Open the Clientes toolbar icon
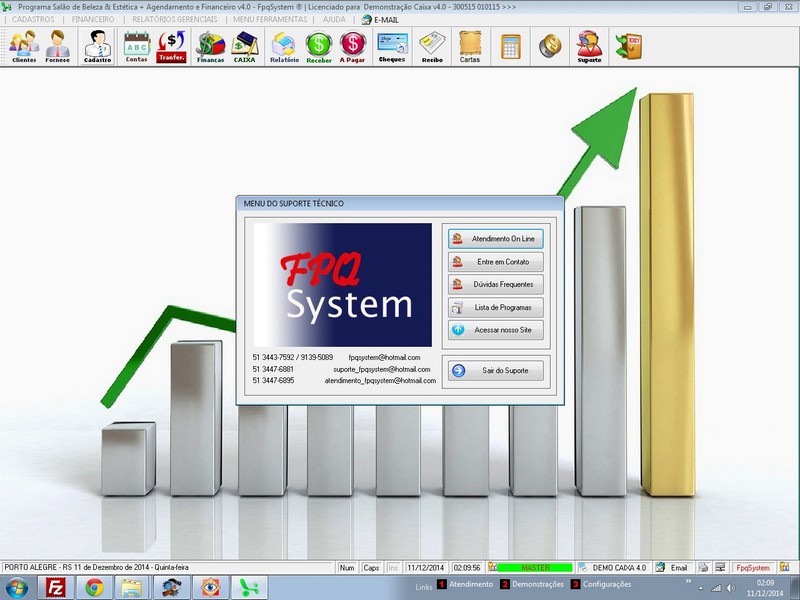Viewport: 800px width, 600px height. [x=24, y=46]
